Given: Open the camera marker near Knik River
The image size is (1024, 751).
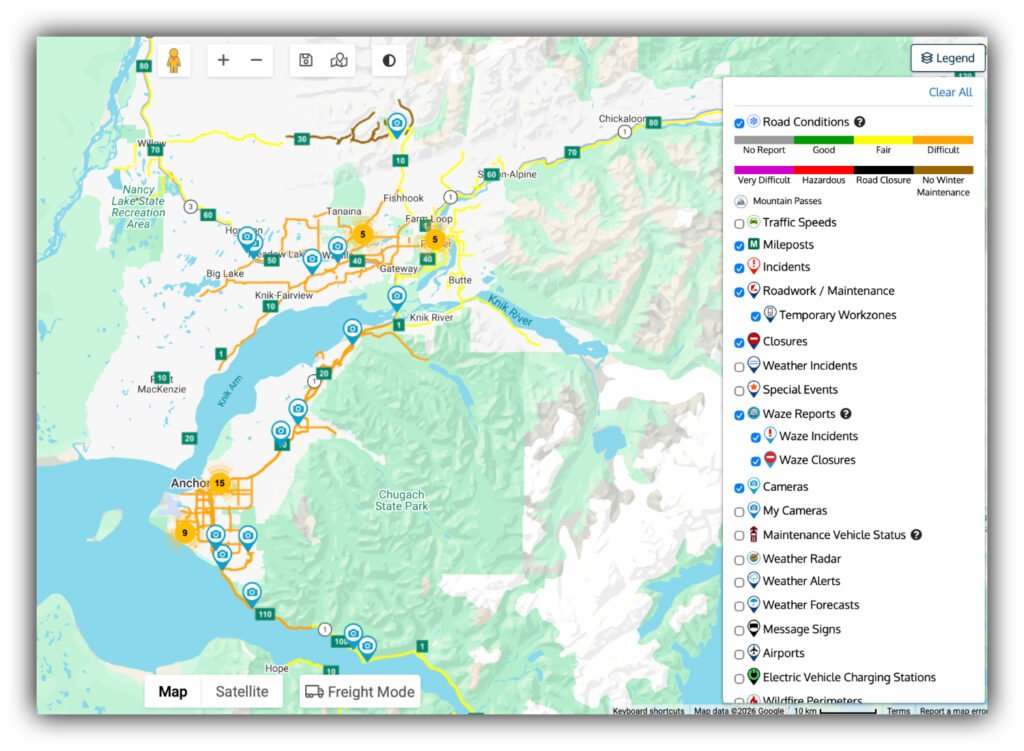Looking at the screenshot, I should 397,297.
